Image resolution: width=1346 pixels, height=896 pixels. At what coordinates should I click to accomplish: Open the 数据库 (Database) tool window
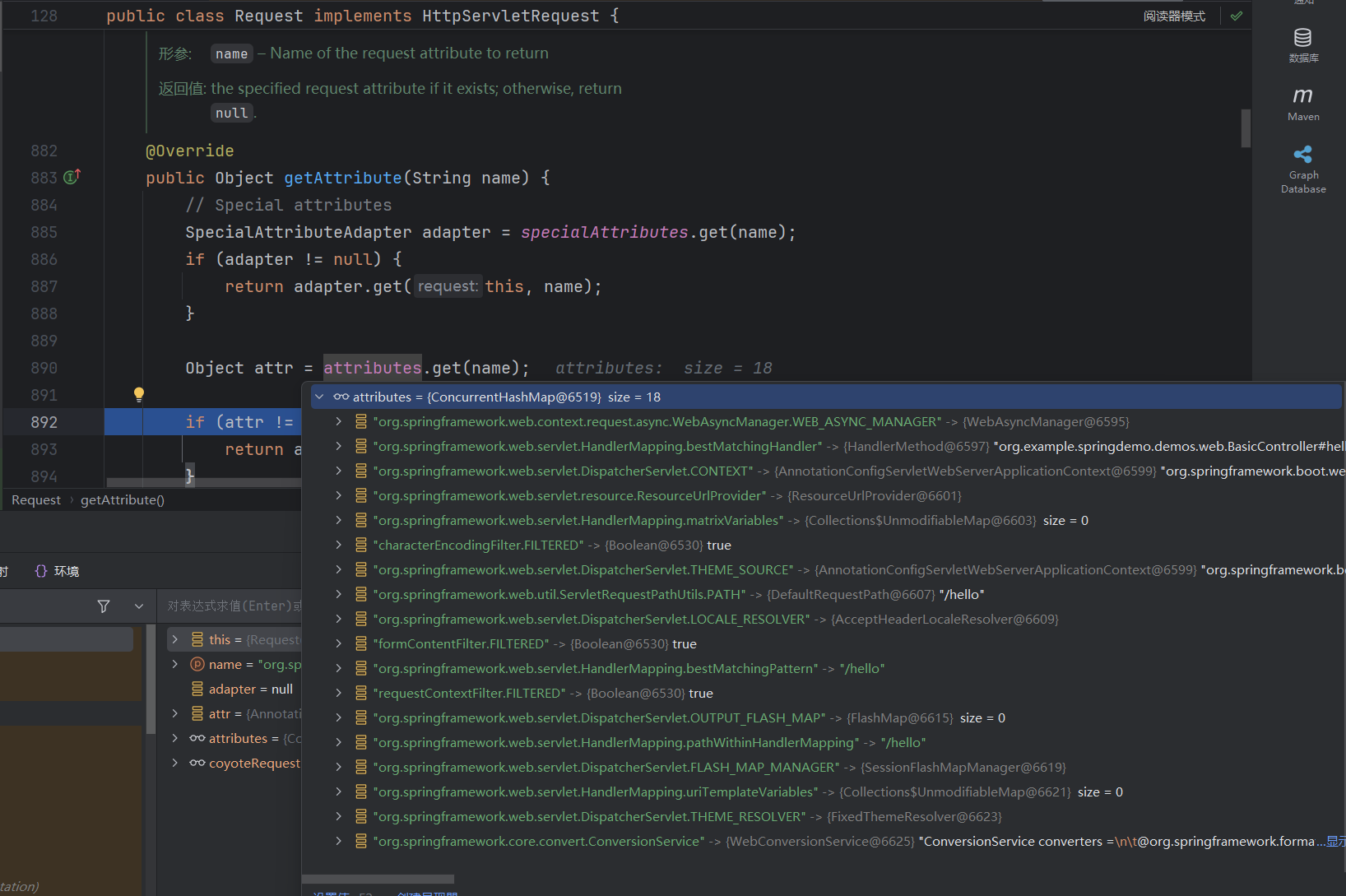(1303, 44)
